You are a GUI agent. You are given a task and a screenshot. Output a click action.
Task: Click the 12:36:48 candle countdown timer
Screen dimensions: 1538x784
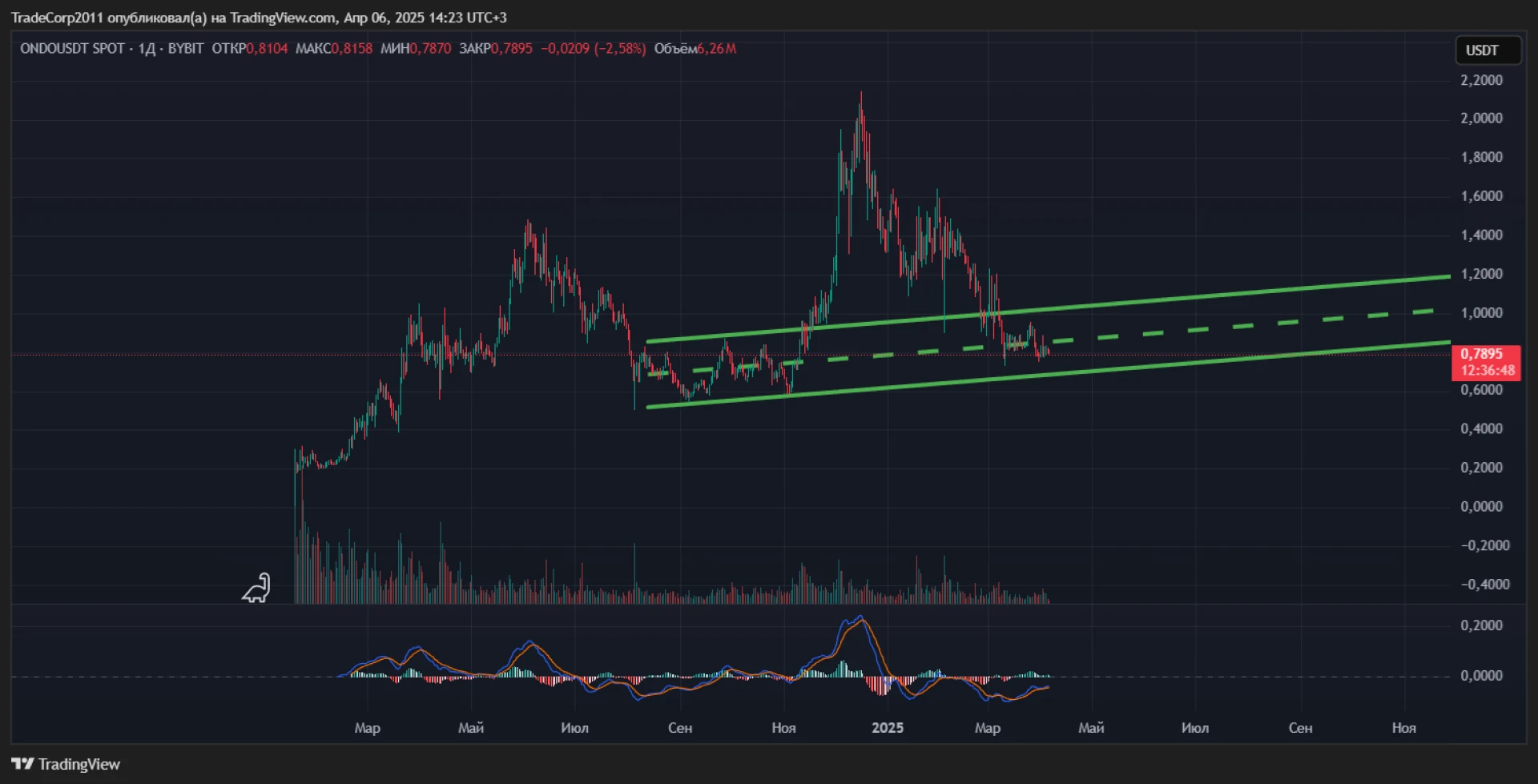click(x=1487, y=371)
